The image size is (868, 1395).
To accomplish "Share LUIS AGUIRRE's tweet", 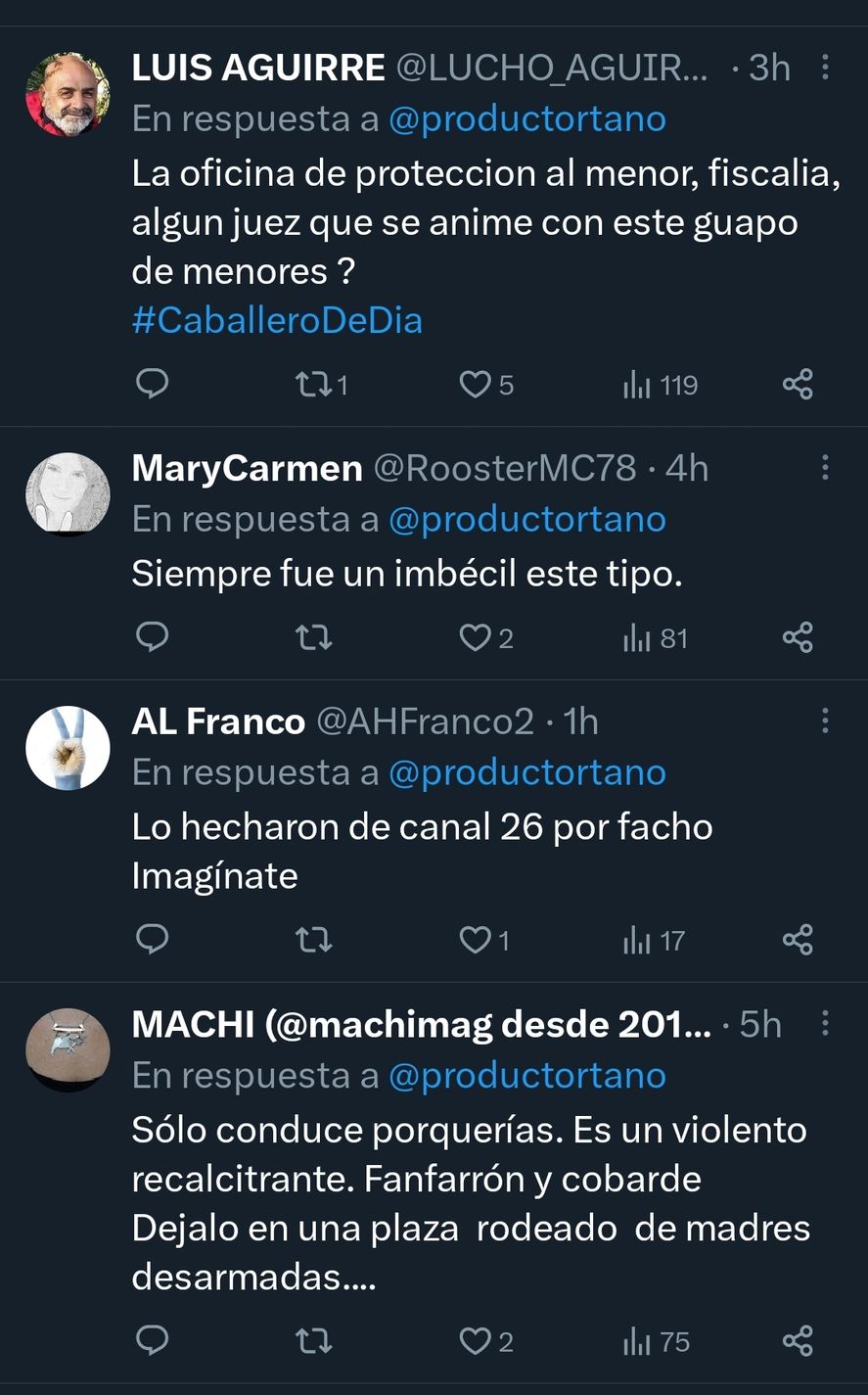I will pos(798,384).
